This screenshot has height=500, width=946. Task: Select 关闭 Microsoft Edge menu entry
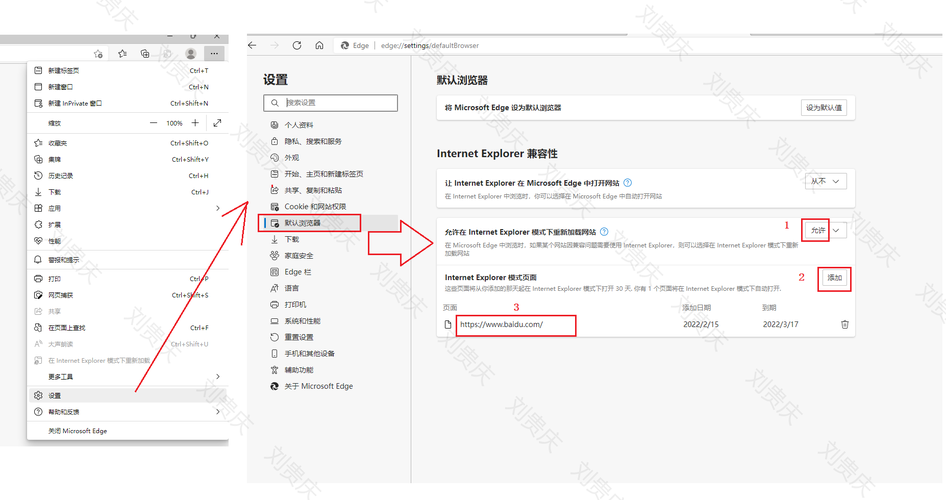click(x=127, y=431)
